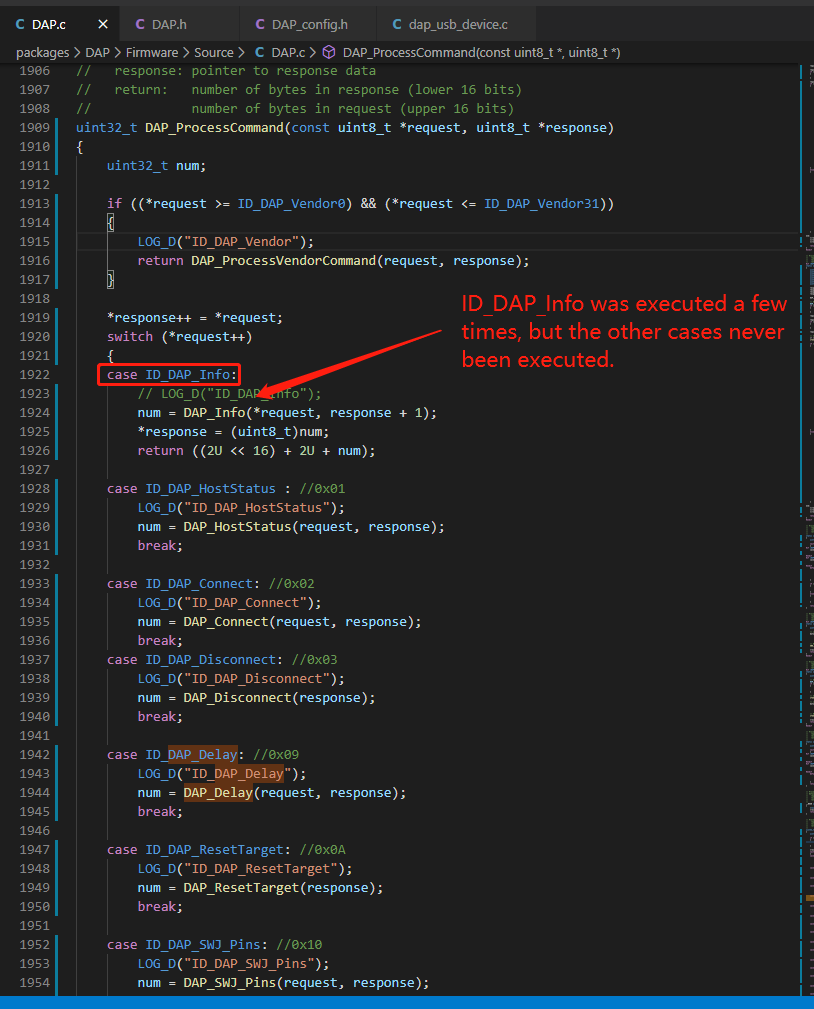Click the C file icon on dap_usb_device.c tab
Screen dimensions: 814x1009
[x=397, y=24]
